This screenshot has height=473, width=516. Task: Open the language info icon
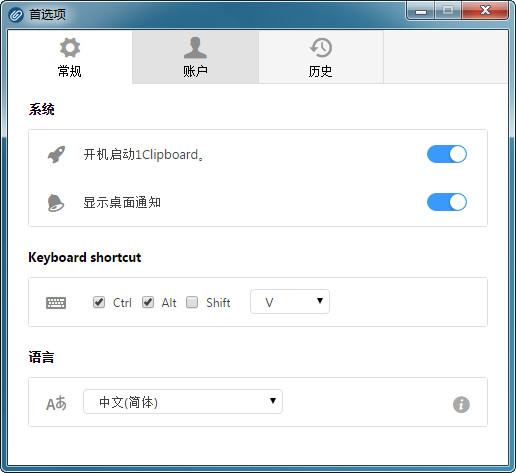point(461,404)
